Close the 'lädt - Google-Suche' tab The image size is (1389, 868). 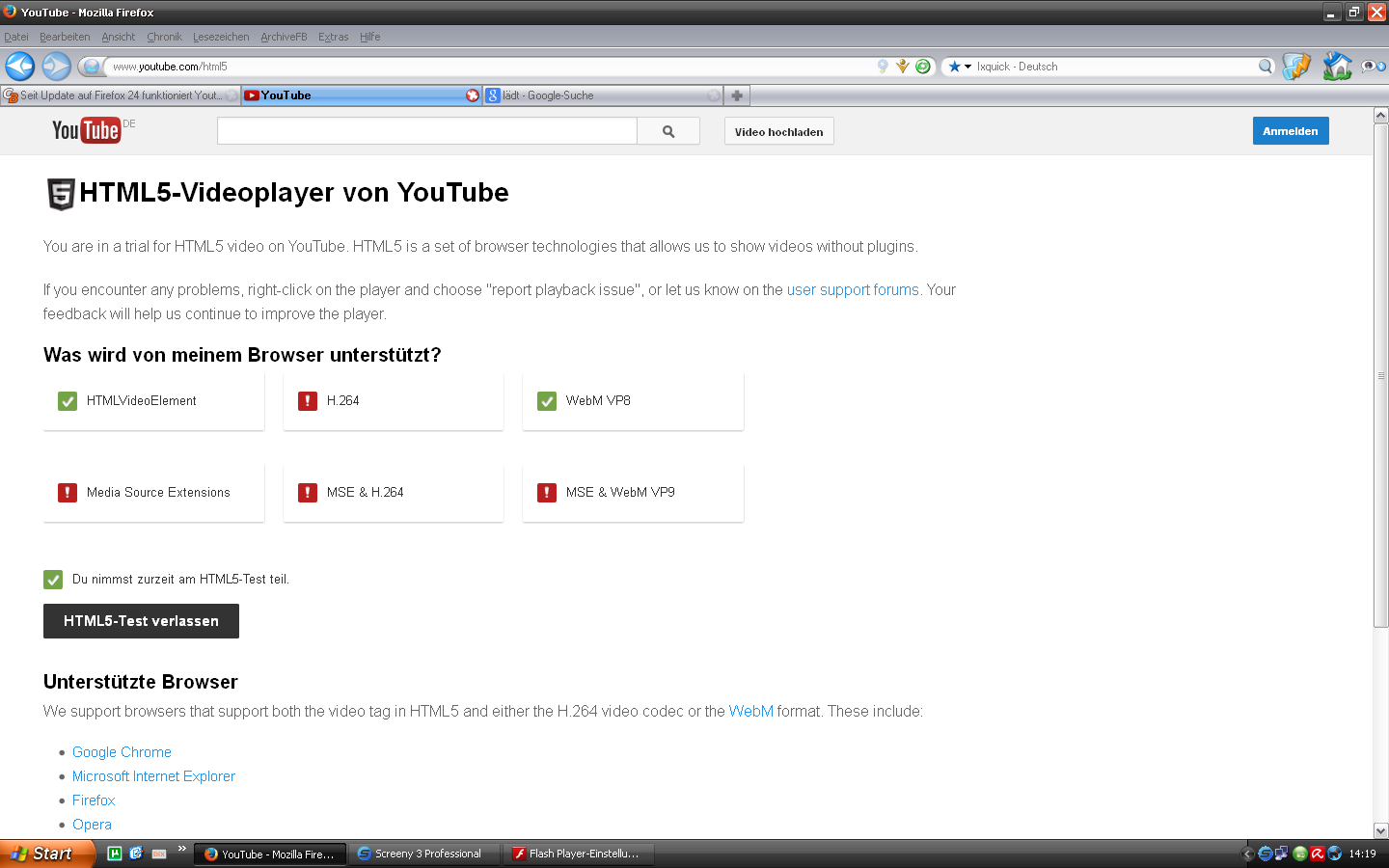(x=714, y=95)
